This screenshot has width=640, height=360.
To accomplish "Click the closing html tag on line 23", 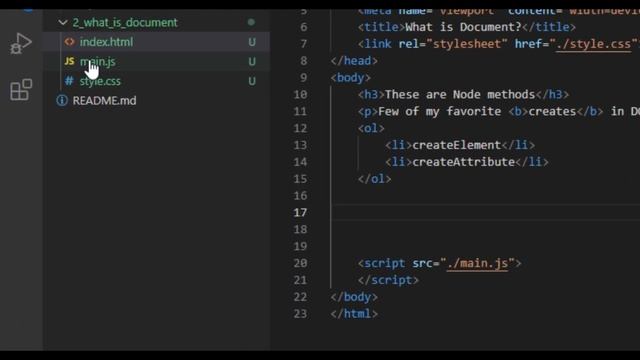I will [x=354, y=314].
